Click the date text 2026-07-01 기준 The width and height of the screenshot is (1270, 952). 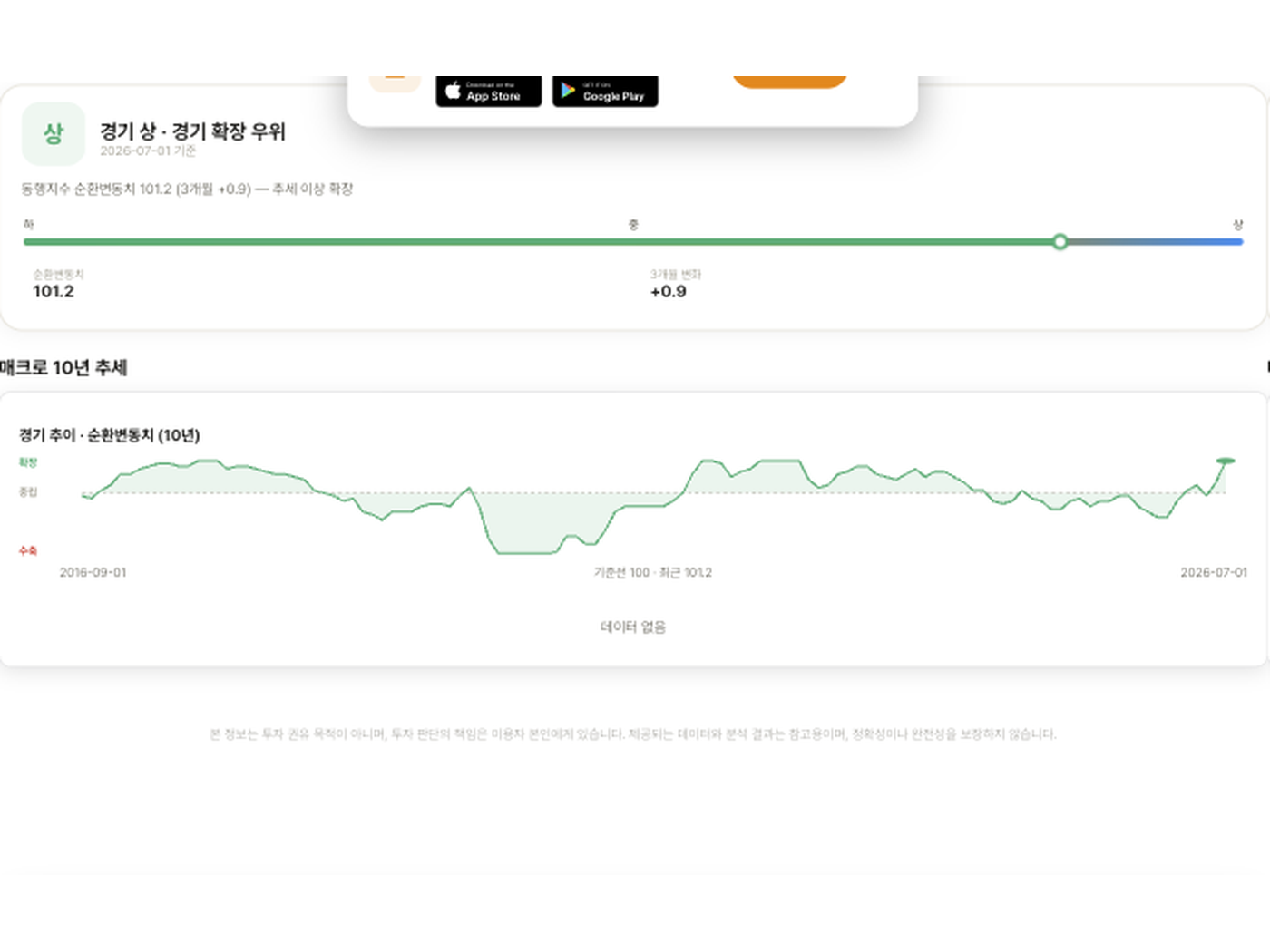point(148,151)
